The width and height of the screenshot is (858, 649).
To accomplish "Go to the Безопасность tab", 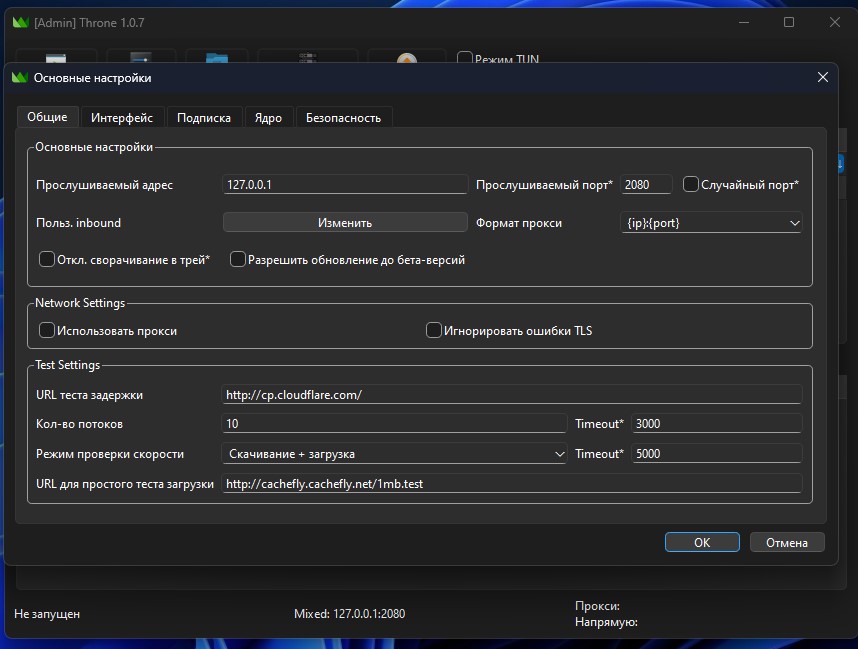I will click(x=343, y=117).
